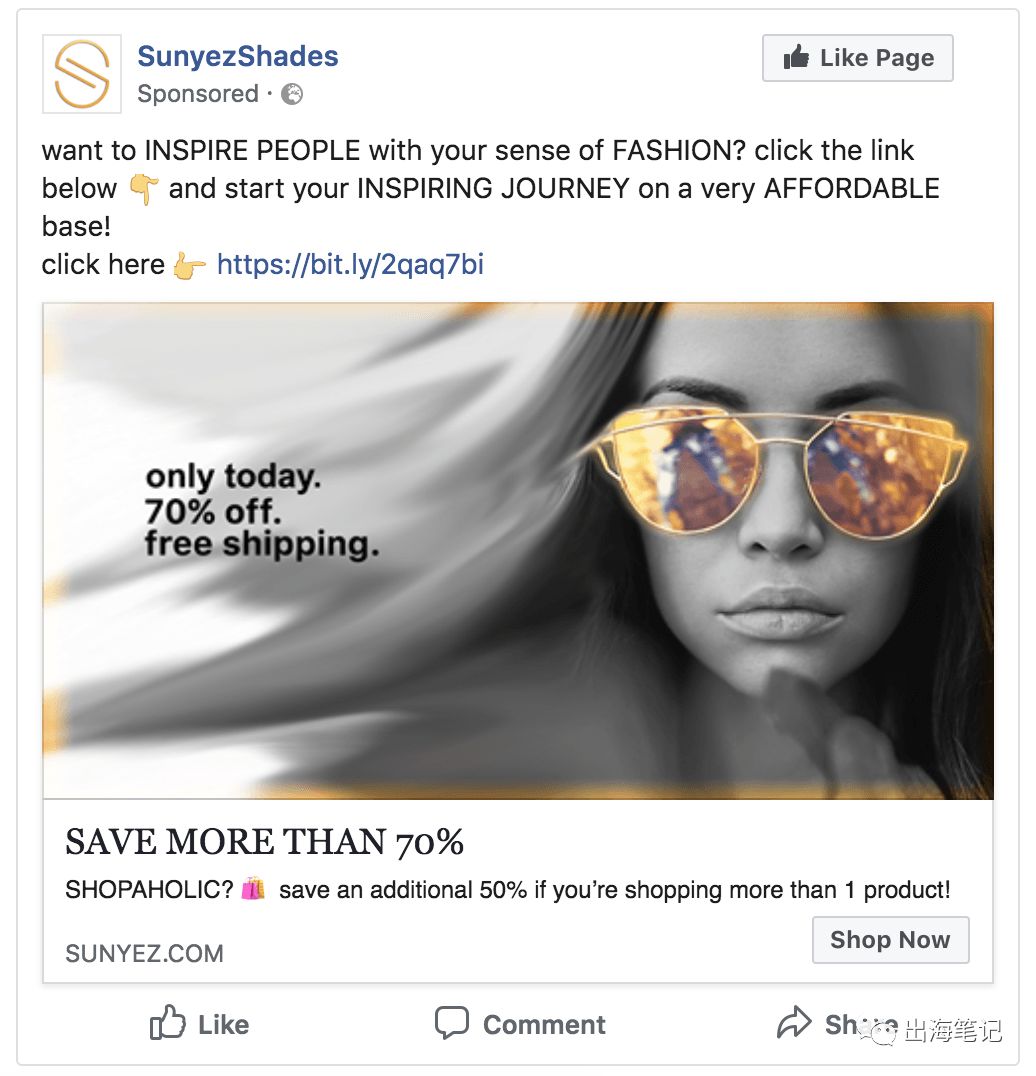
Task: Click the pointing-right hand emoji before the link
Action: tap(190, 266)
